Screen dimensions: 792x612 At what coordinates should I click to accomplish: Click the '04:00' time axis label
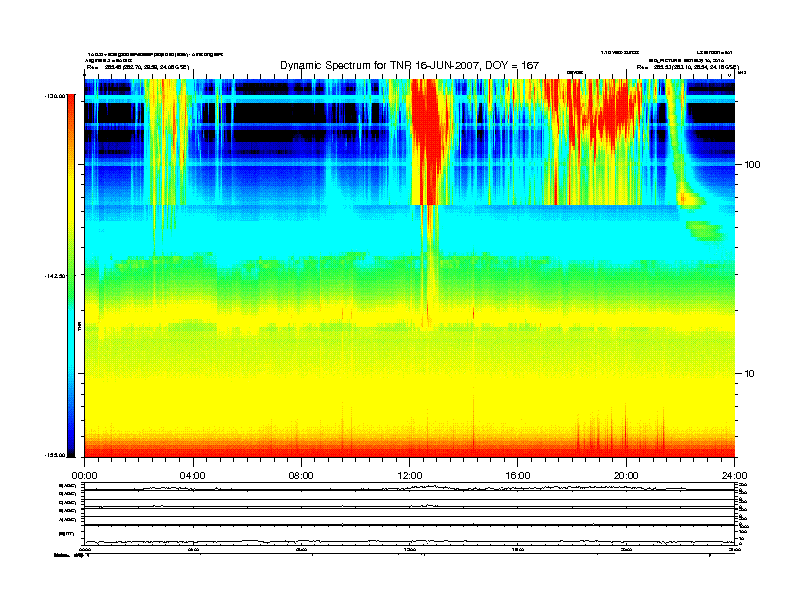click(x=193, y=476)
